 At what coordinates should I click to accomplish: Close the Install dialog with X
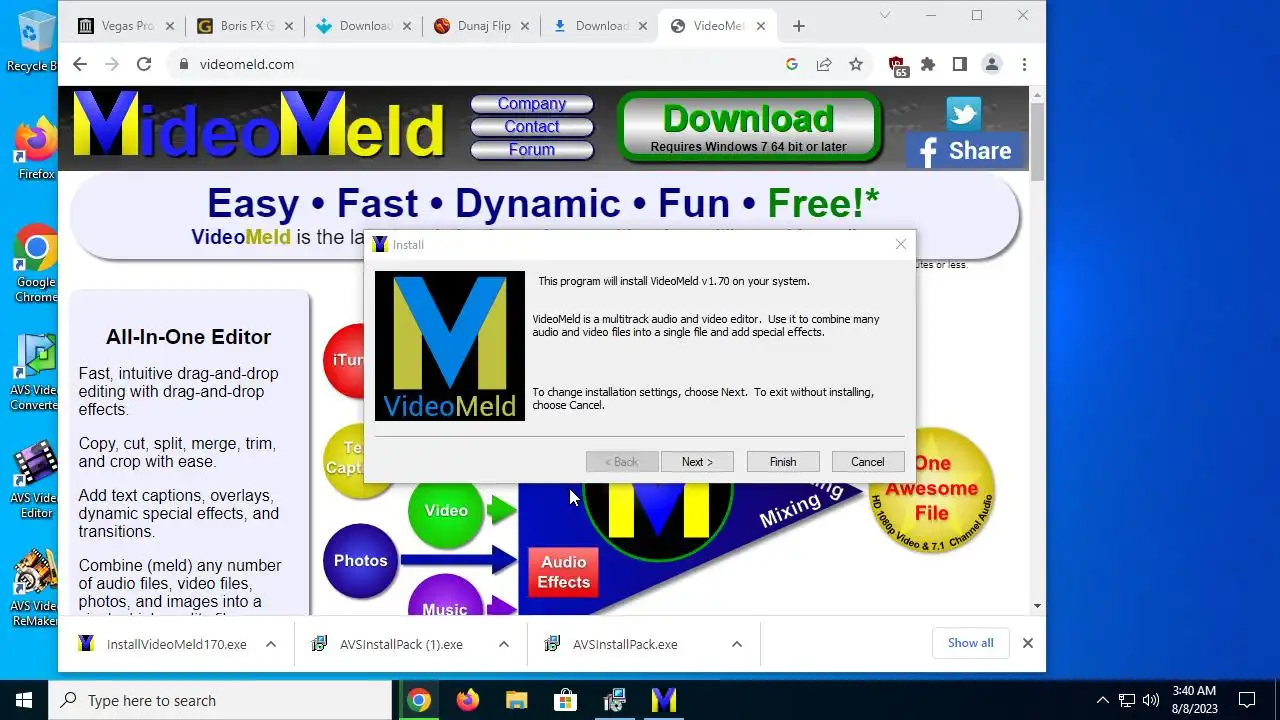[900, 244]
